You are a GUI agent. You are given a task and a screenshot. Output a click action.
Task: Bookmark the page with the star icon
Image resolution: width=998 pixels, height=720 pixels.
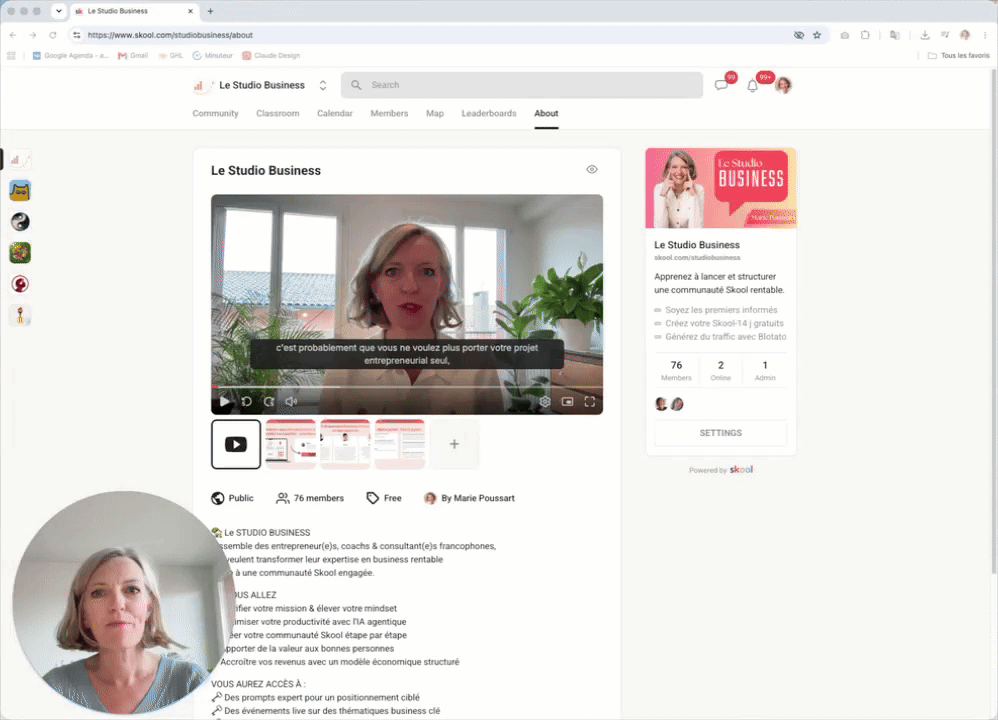click(x=817, y=35)
